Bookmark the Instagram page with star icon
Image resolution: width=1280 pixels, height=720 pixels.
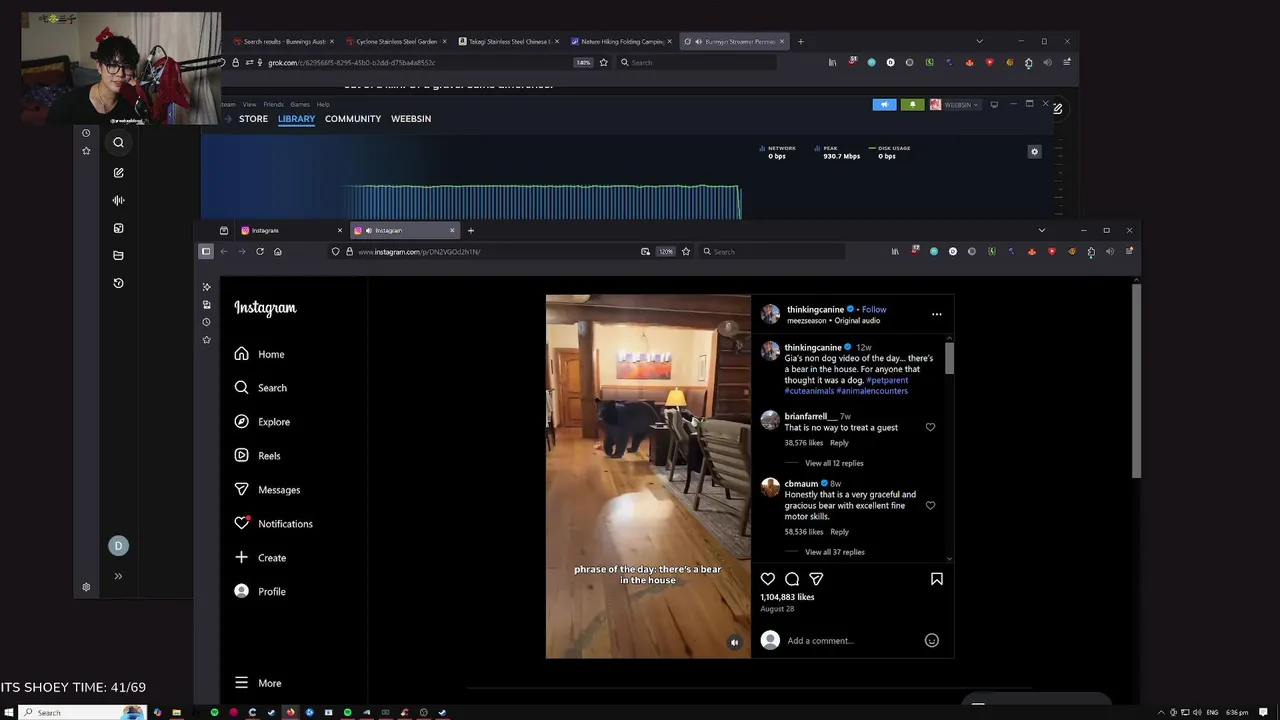(686, 252)
